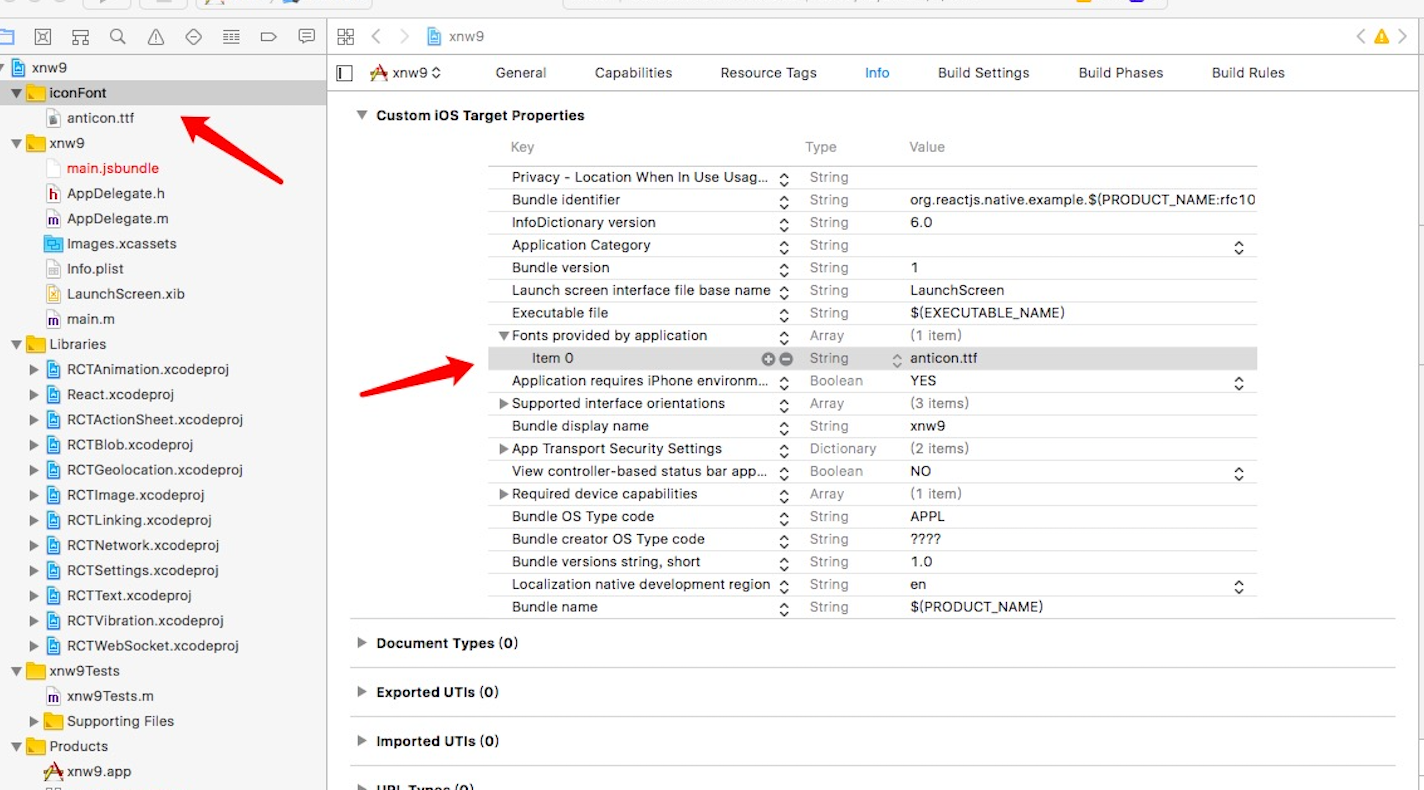Viewport: 1424px width, 790px height.
Task: Select the xnw9 project root in navigator
Action: [49, 68]
